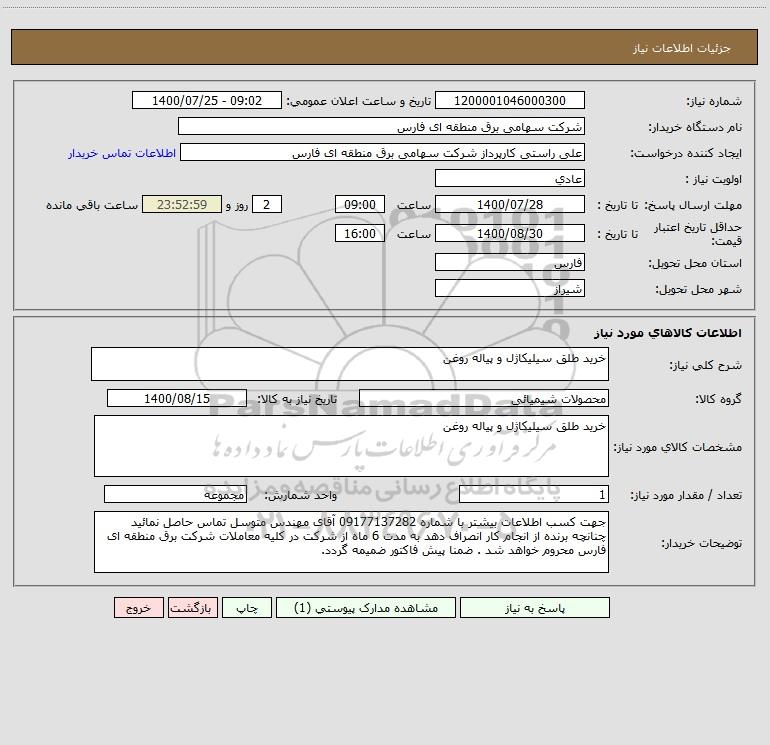770x745 pixels.
Task: Click the label واحد شمارش
Action: tap(301, 496)
